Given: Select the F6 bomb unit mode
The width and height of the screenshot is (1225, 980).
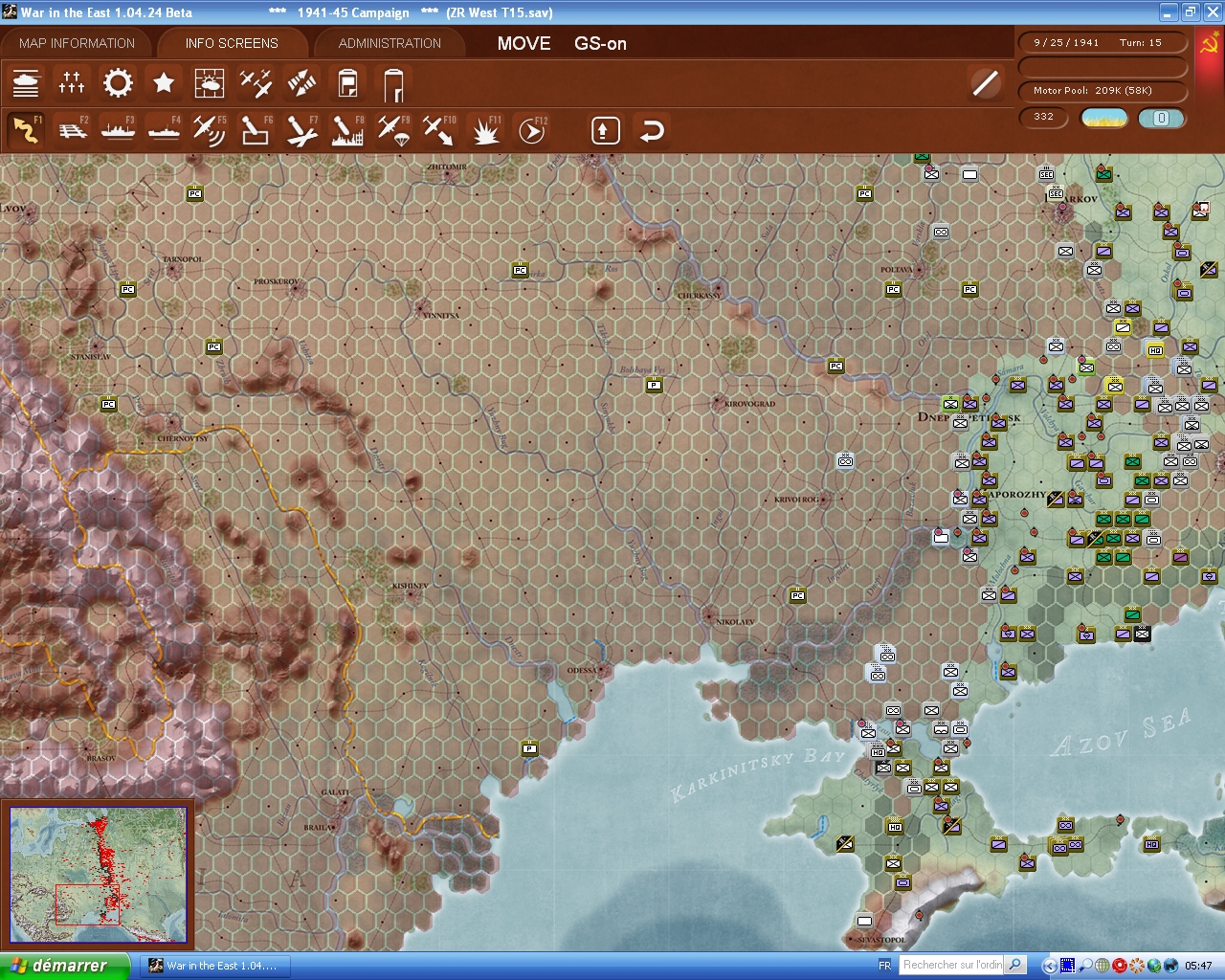Looking at the screenshot, I should point(256,130).
